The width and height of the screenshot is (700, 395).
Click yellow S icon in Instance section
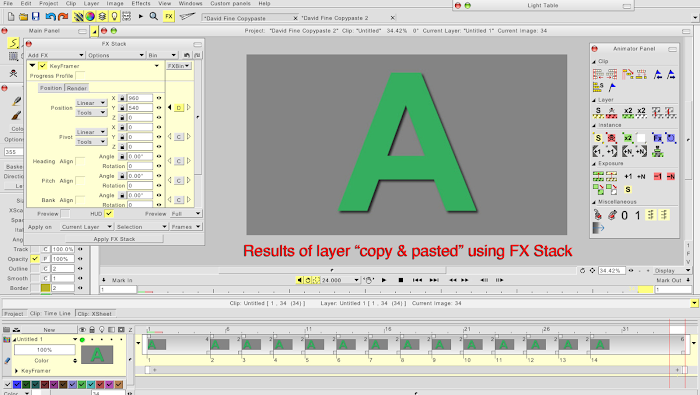(598, 138)
